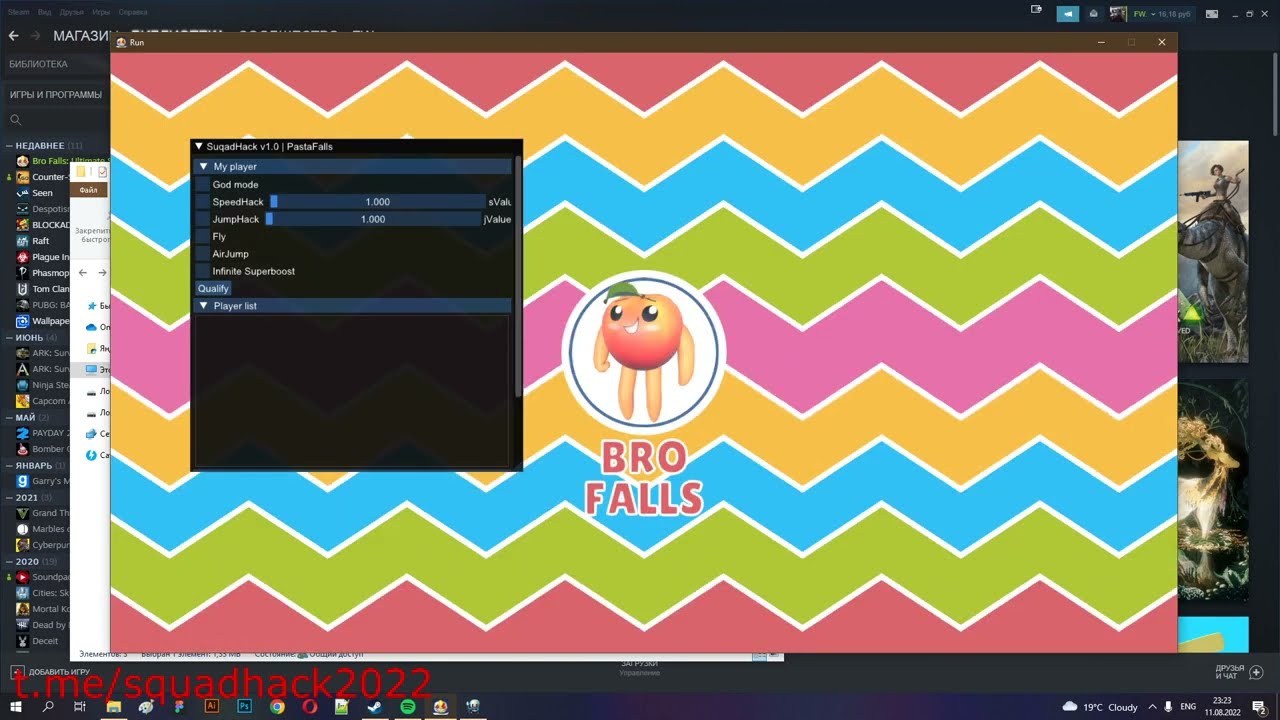
Task: Open Spotify from taskbar
Action: pyautogui.click(x=408, y=706)
